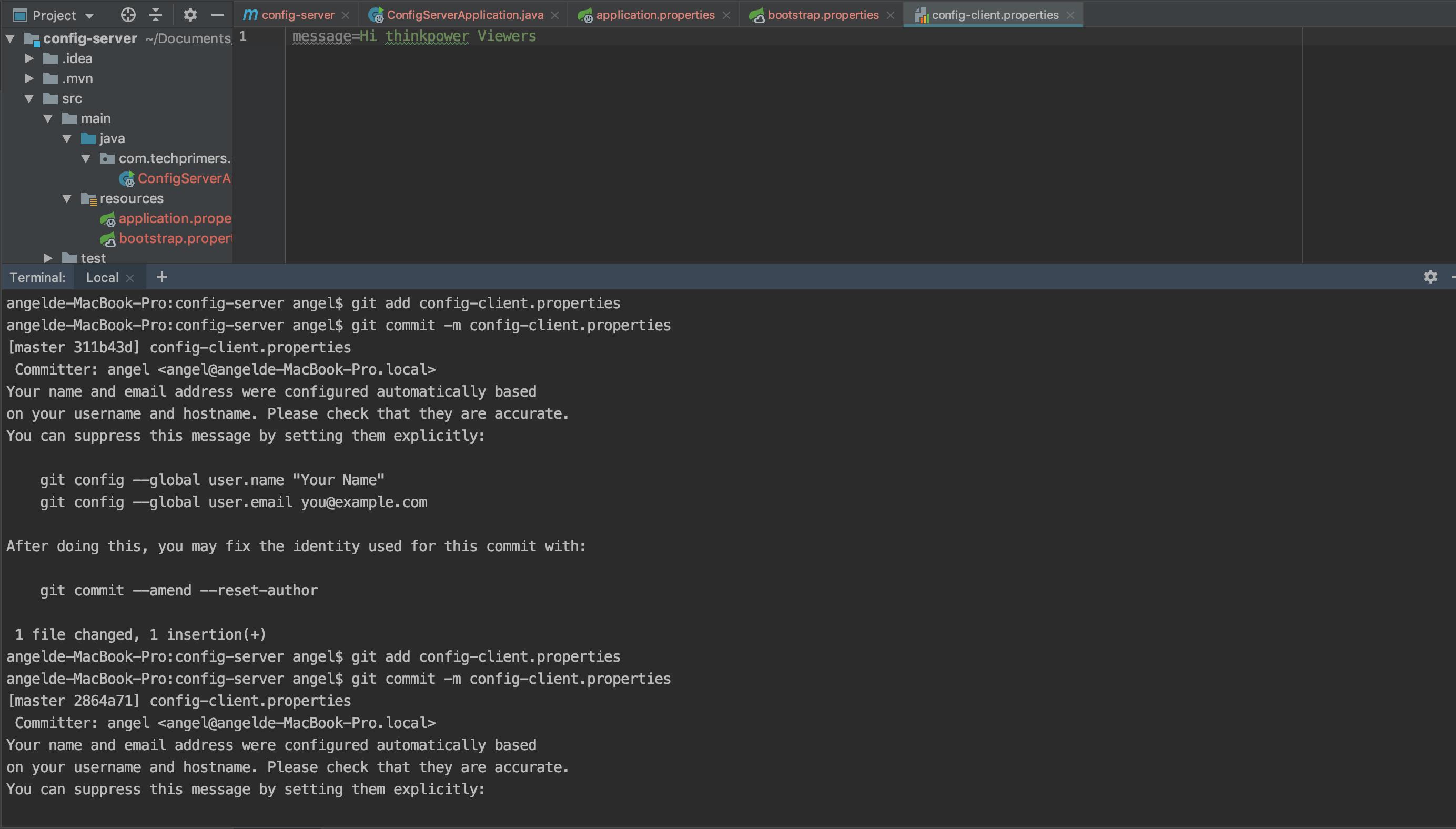1456x829 pixels.
Task: Select ConfigServerApplication class in tree
Action: (175, 178)
